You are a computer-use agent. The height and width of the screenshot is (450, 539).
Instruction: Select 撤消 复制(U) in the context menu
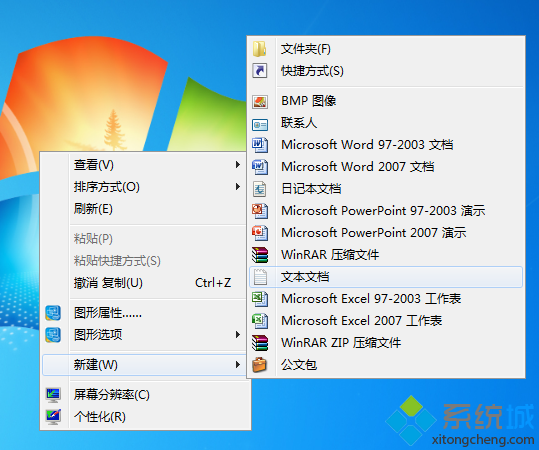(x=144, y=283)
